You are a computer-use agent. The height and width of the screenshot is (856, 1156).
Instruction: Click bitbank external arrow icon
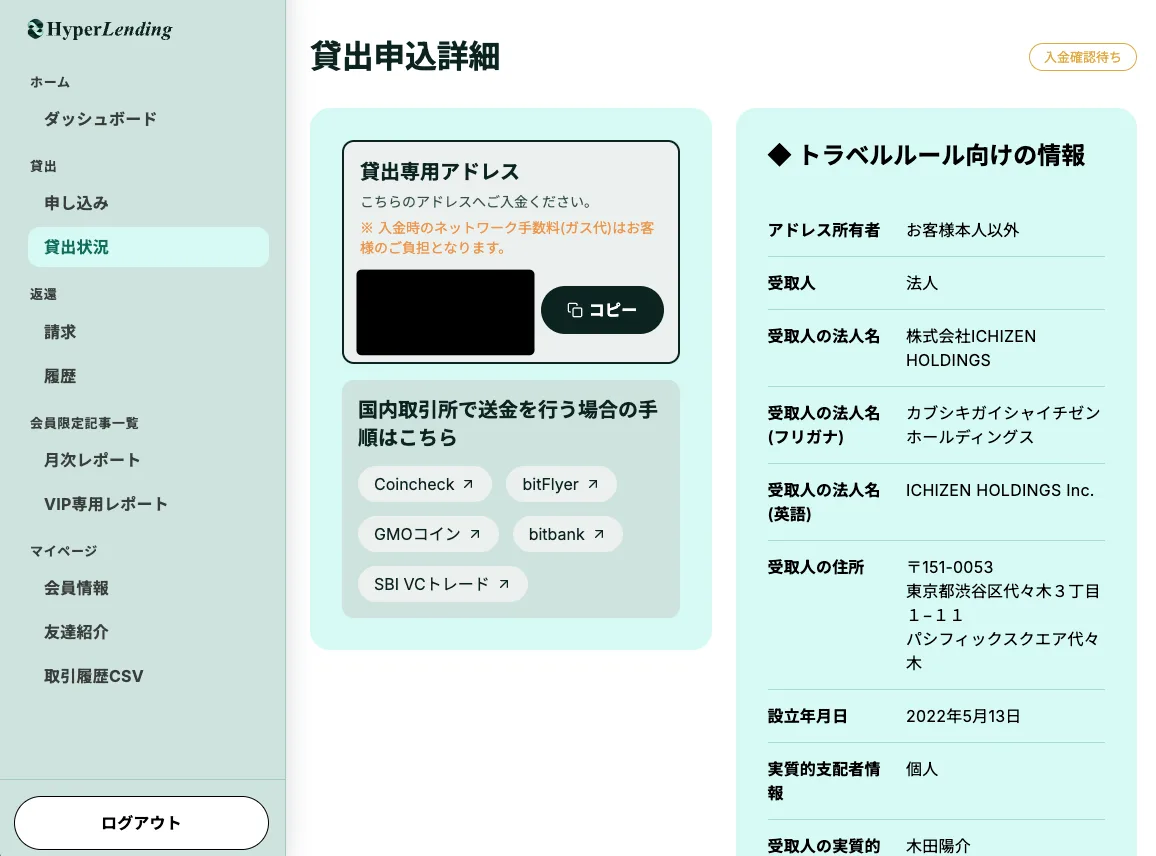pos(599,534)
